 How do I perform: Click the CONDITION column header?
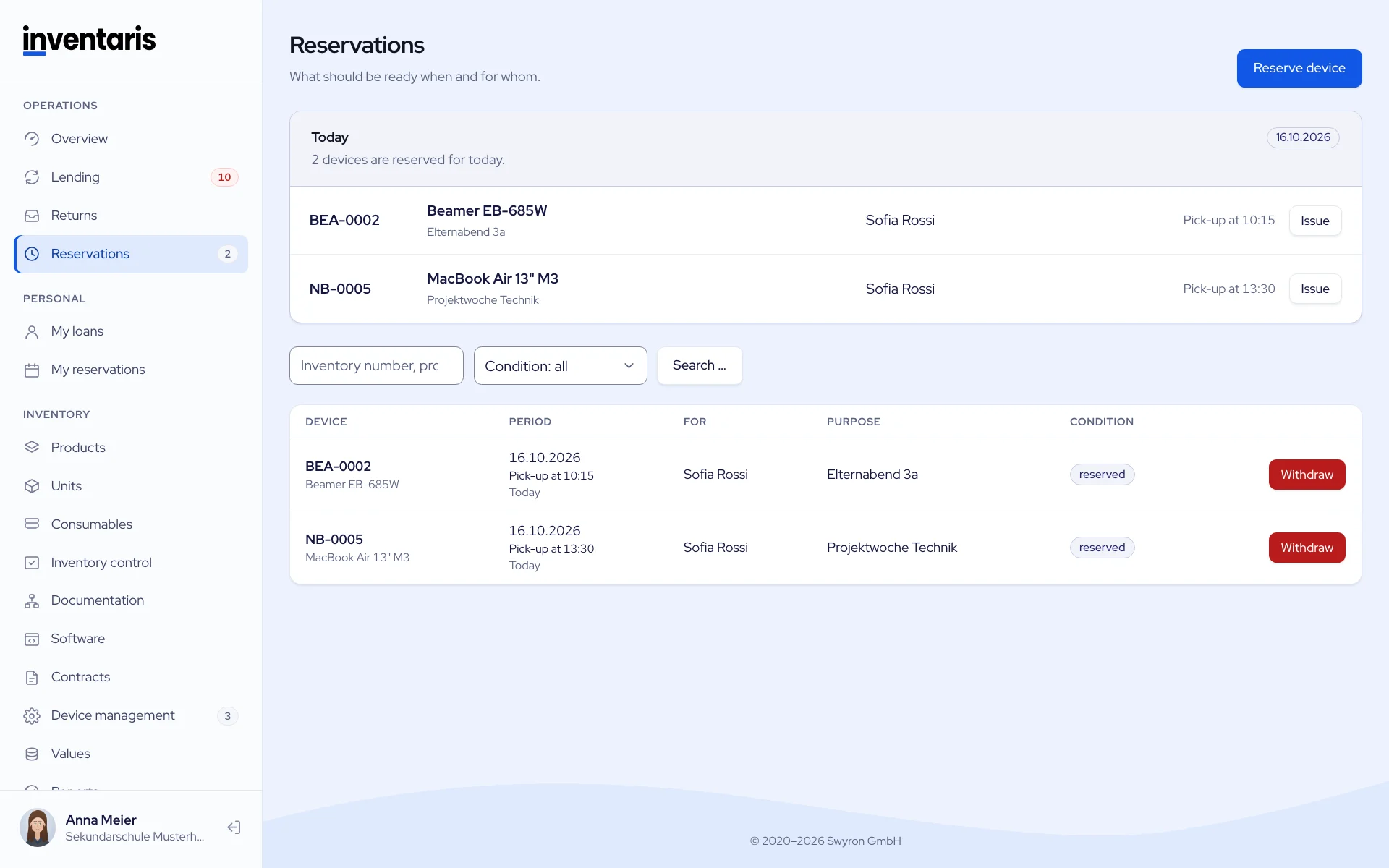coord(1102,422)
